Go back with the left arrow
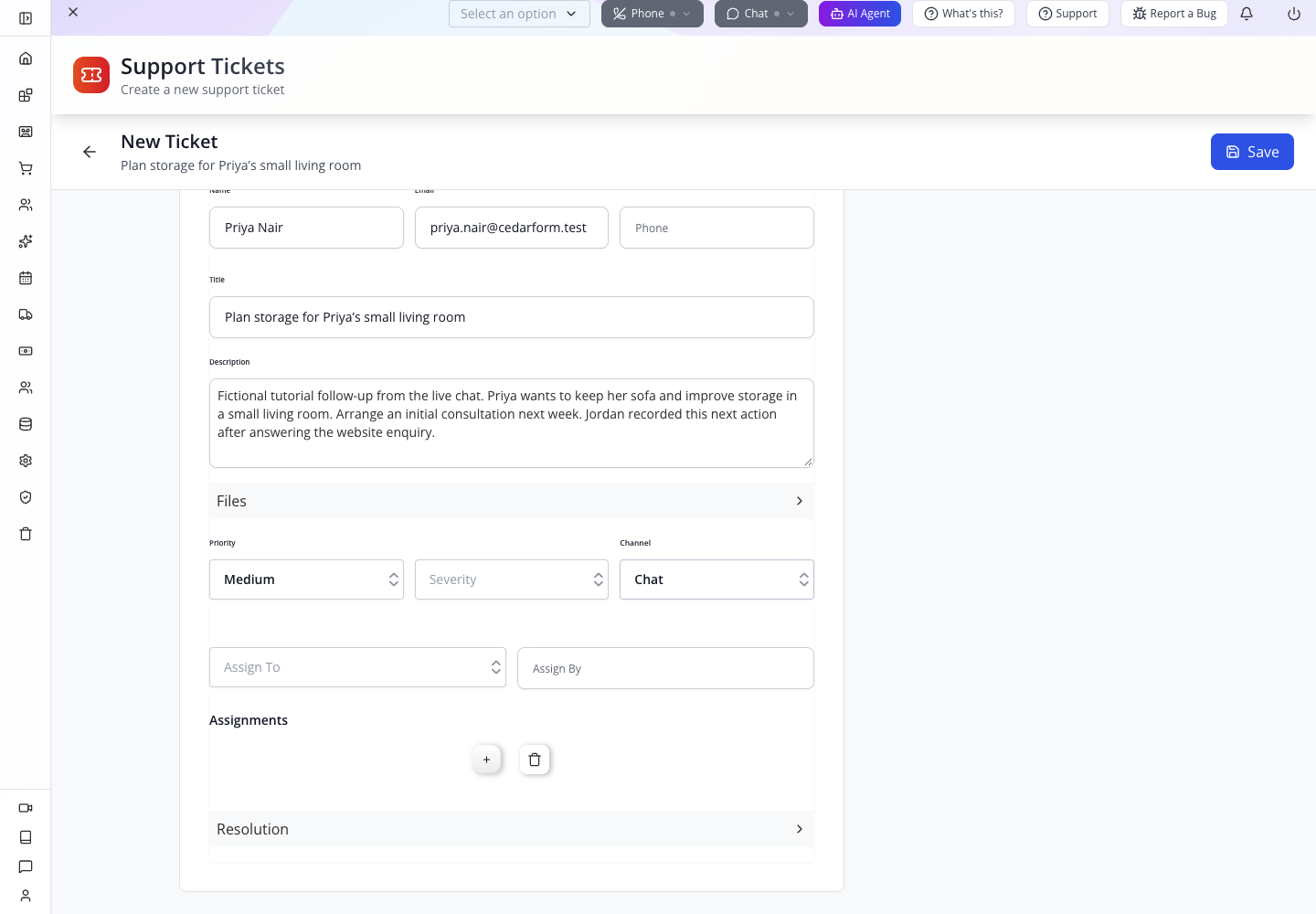The image size is (1316, 914). [x=90, y=152]
